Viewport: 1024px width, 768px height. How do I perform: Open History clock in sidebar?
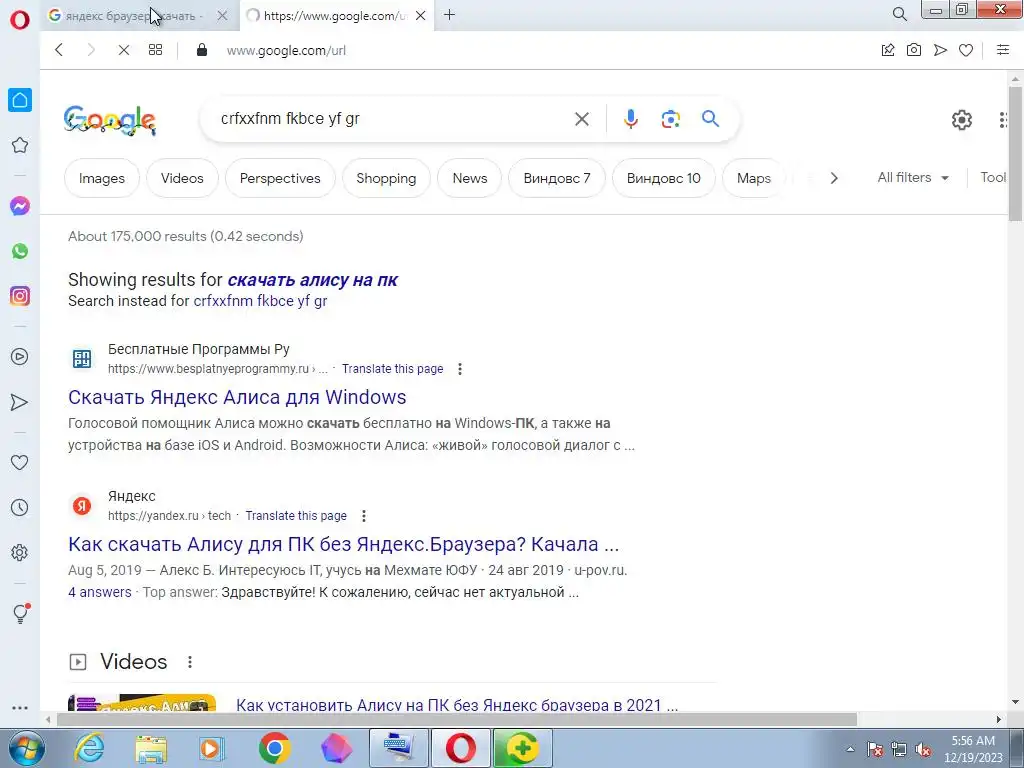coord(20,507)
